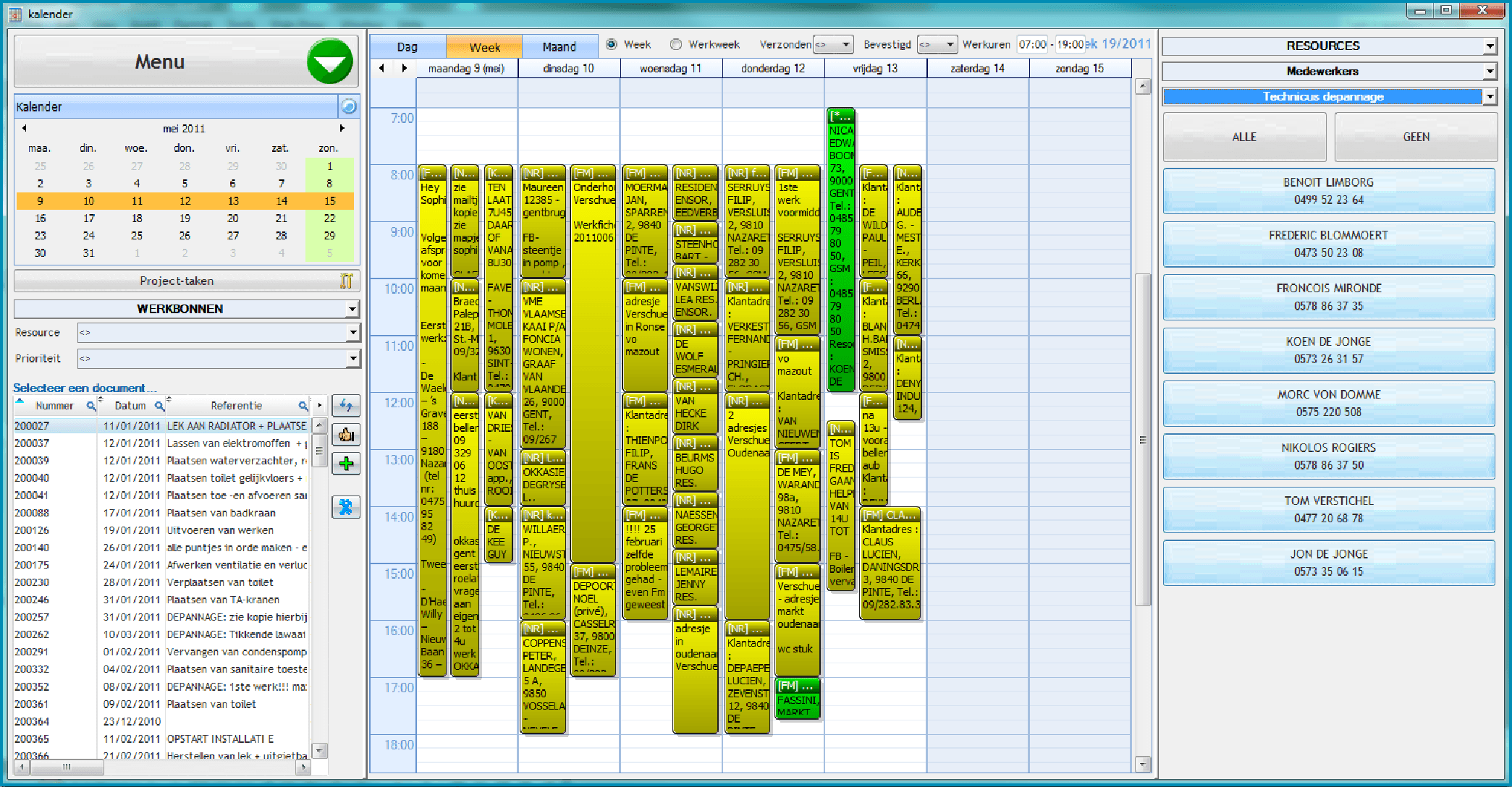Select the Werkweek radio button

tap(676, 45)
